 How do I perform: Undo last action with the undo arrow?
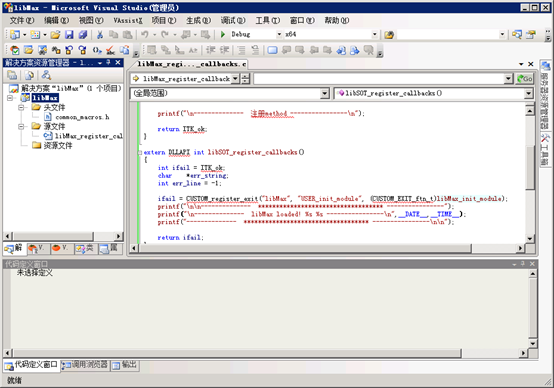click(145, 34)
